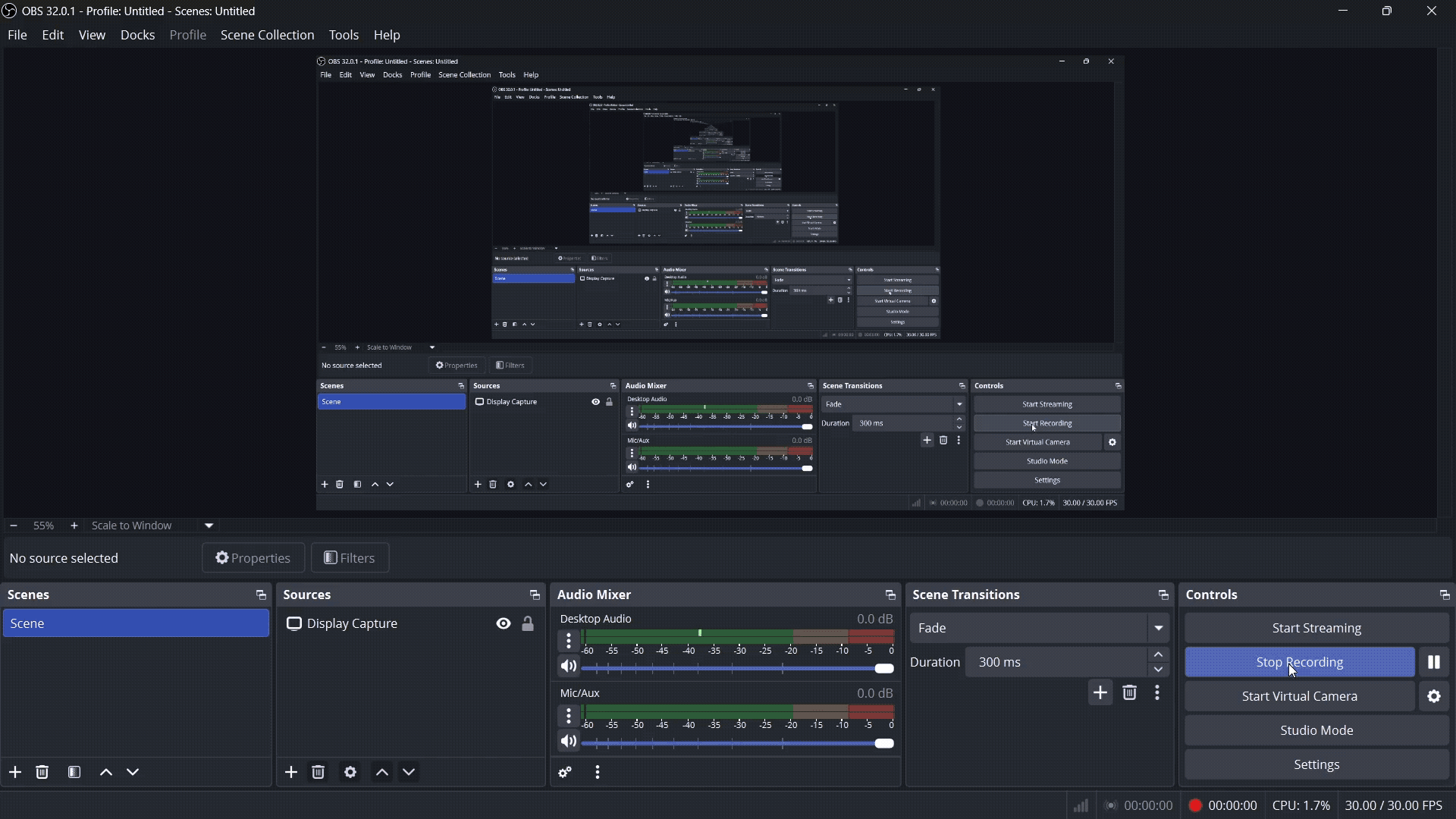Undock the Controls panel

[1445, 595]
